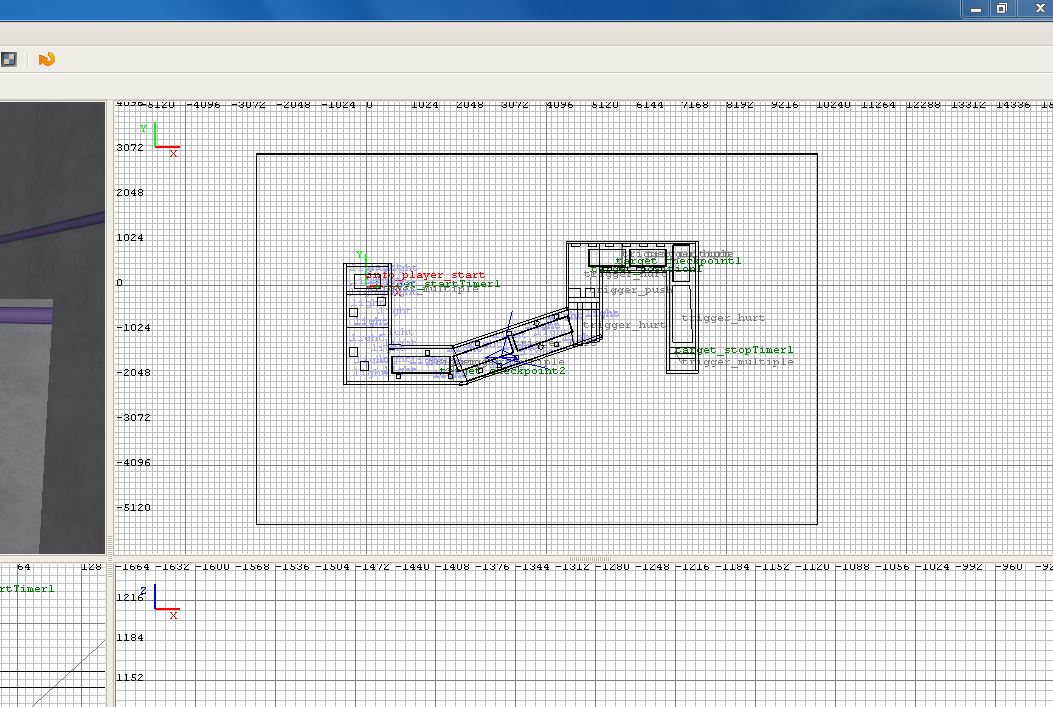The width and height of the screenshot is (1053, 707).
Task: Click the orange curved arrow toolbar icon
Action: [46, 60]
